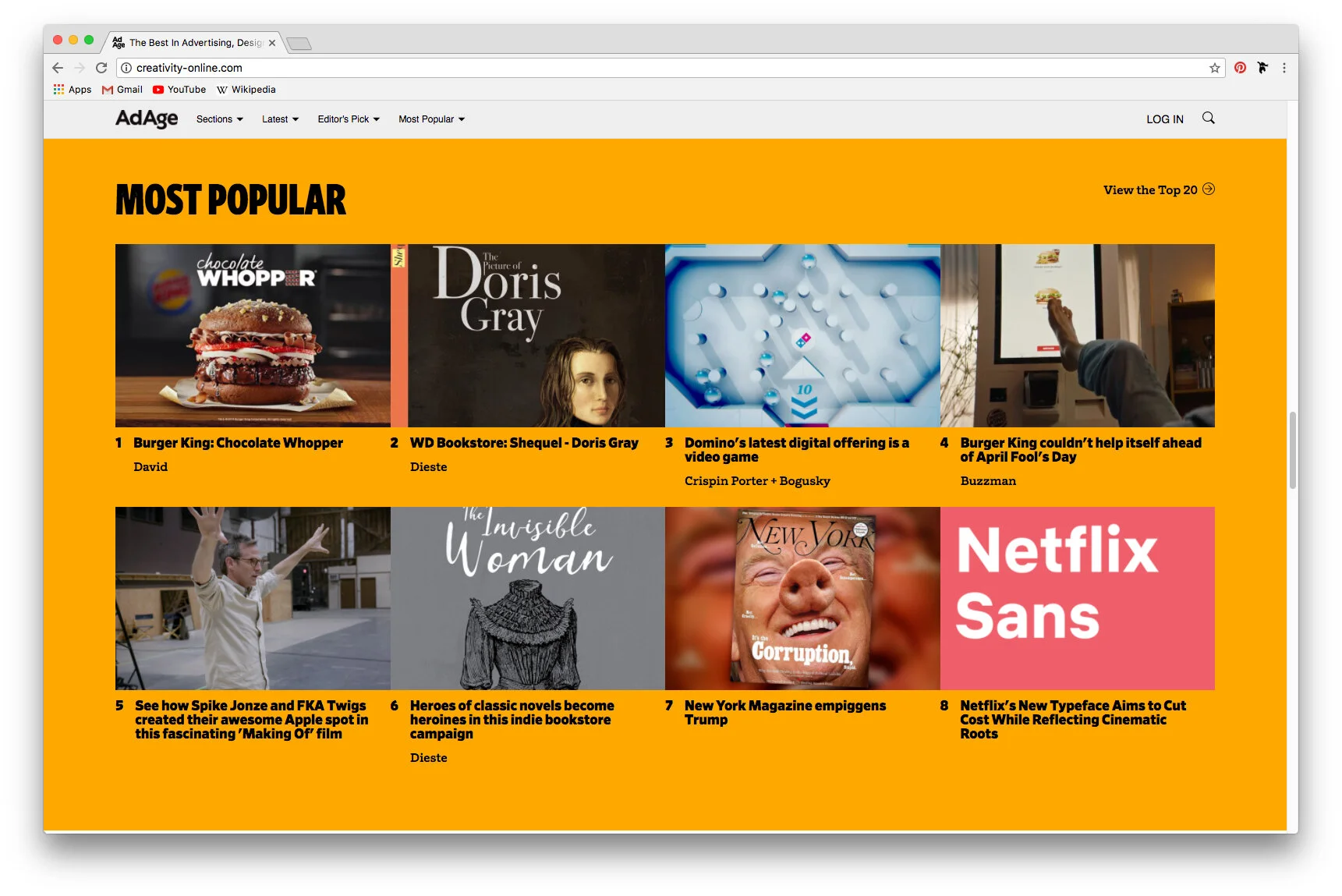Click the agency name David
Screen dimensions: 1342x896
150,467
